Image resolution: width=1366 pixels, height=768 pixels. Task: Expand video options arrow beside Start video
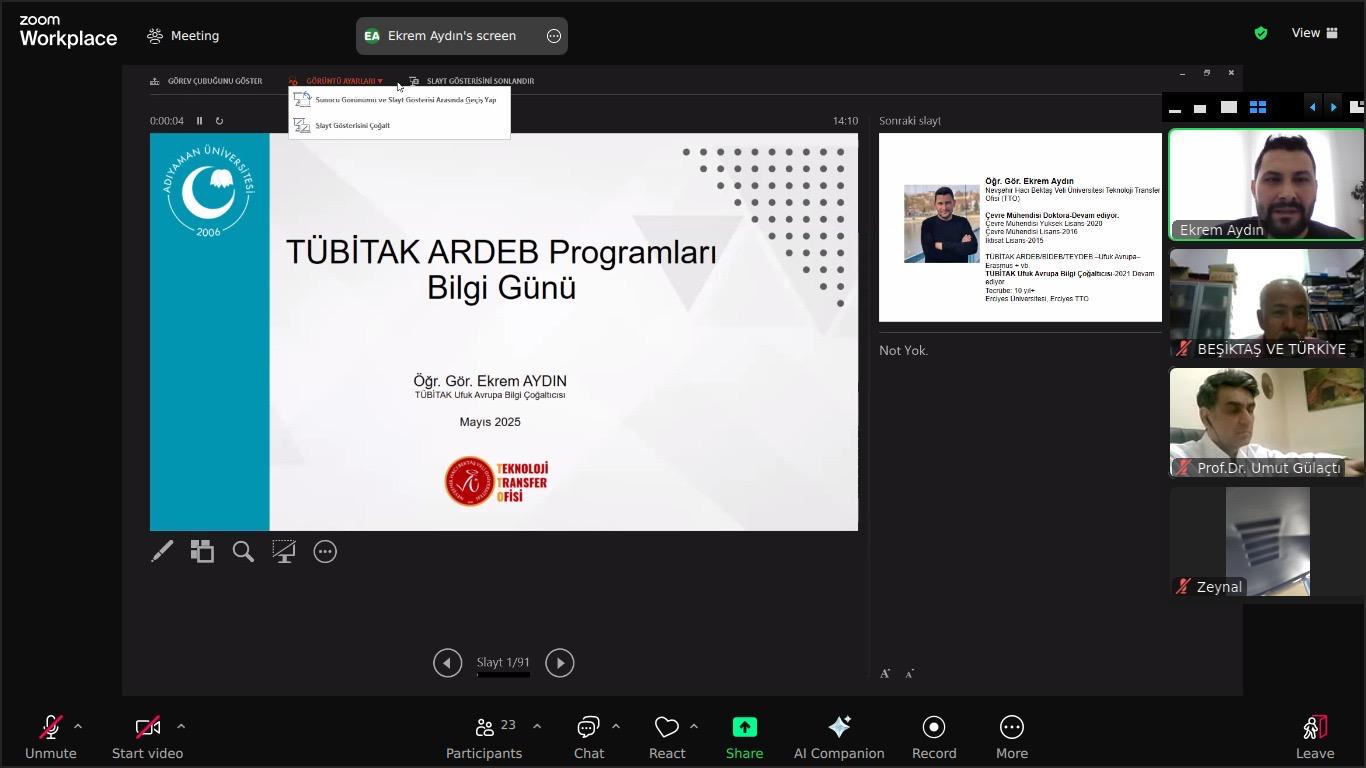(x=181, y=727)
